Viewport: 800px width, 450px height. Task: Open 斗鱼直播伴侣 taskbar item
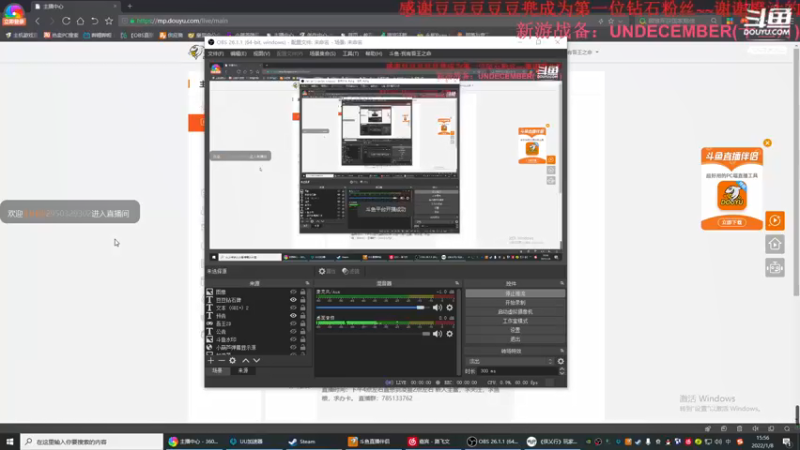369,441
